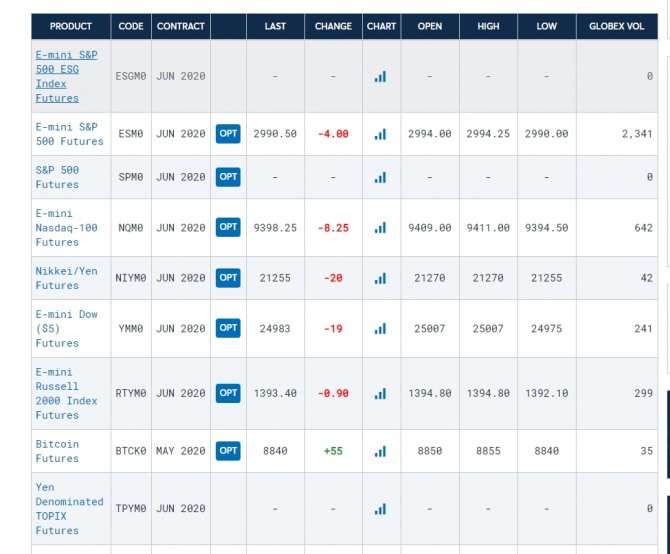Viewport: 670px width, 554px height.
Task: Open the E-mini Nasdaq-100 chart icon
Action: [380, 228]
